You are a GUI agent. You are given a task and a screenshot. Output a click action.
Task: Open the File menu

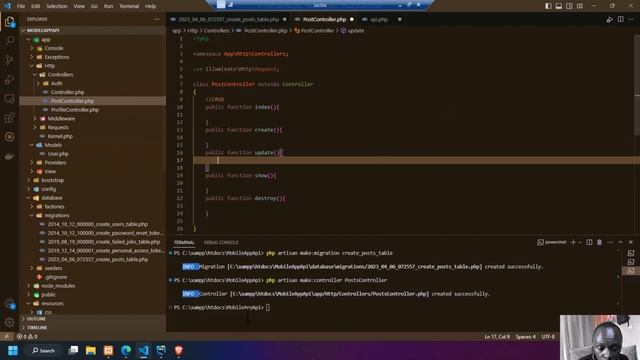point(21,6)
